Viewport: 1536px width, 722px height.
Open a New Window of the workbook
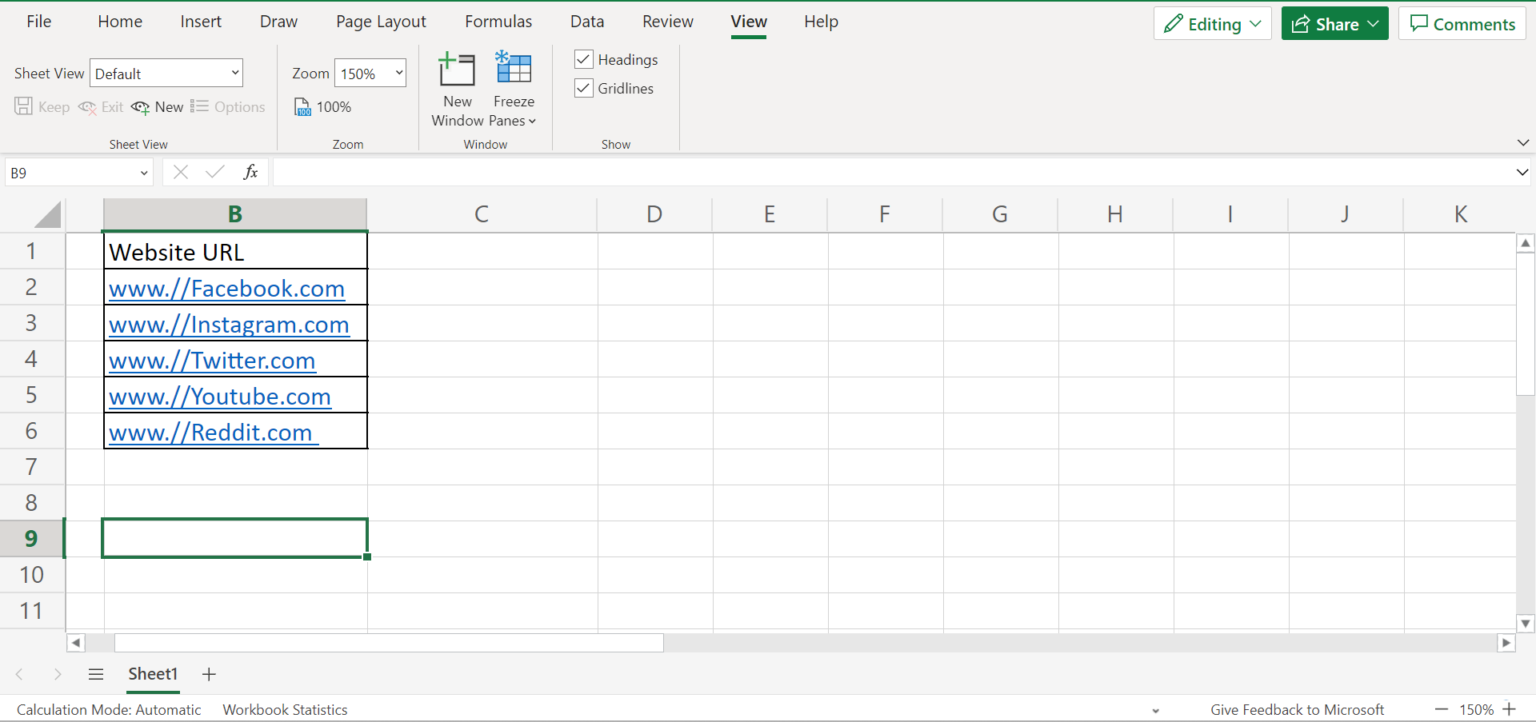pos(457,88)
